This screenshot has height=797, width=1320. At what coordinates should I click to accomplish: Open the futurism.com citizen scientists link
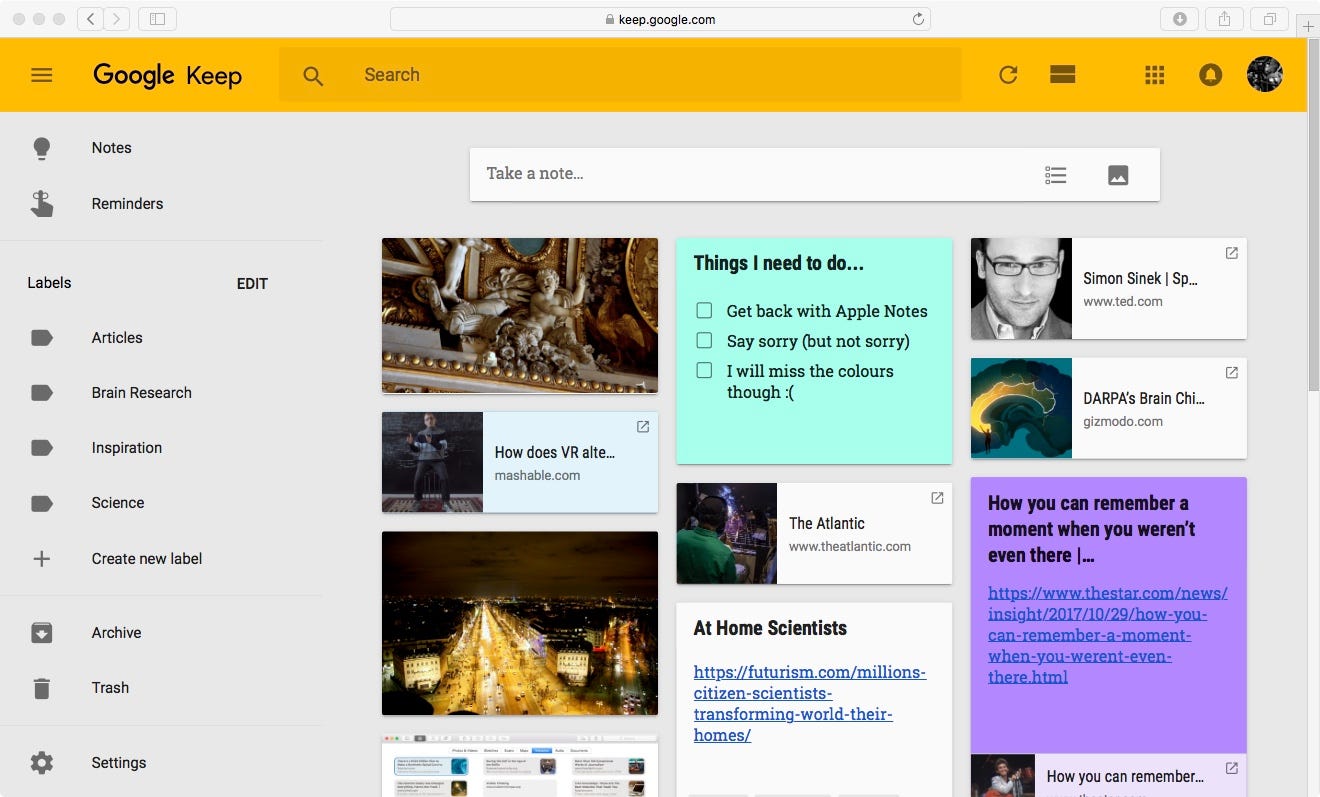809,704
